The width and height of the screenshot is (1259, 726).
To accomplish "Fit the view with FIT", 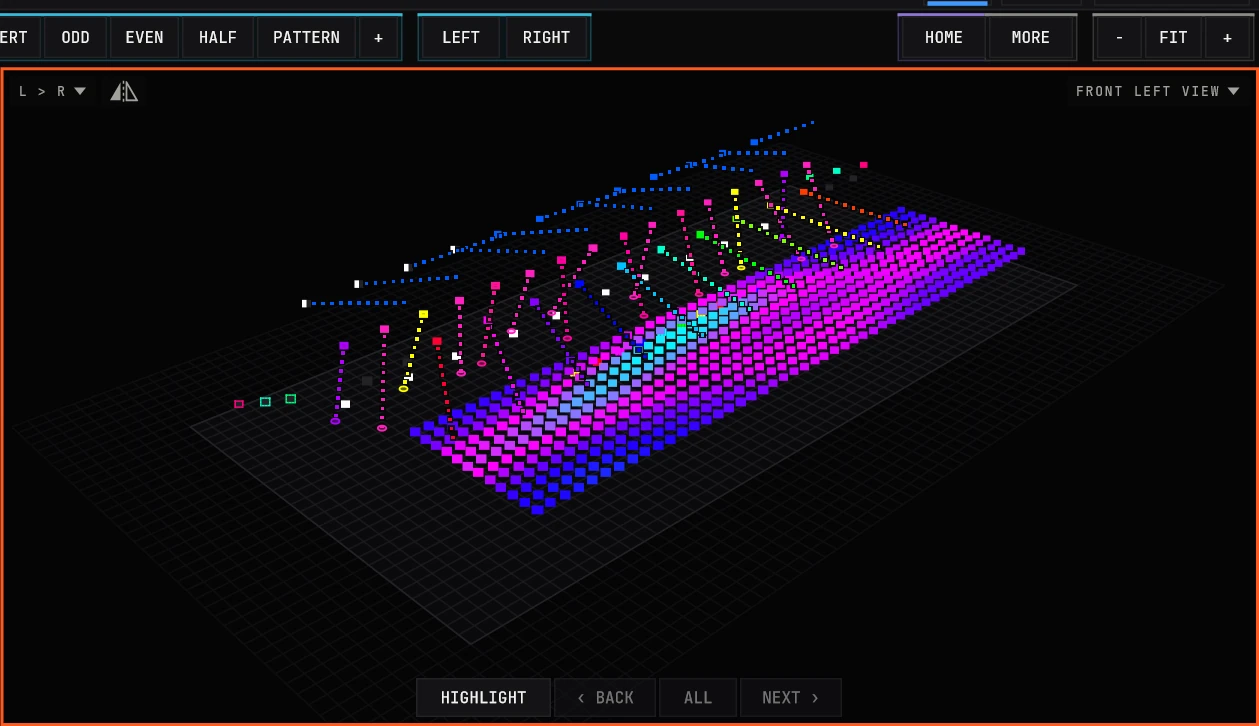I will 1173,38.
